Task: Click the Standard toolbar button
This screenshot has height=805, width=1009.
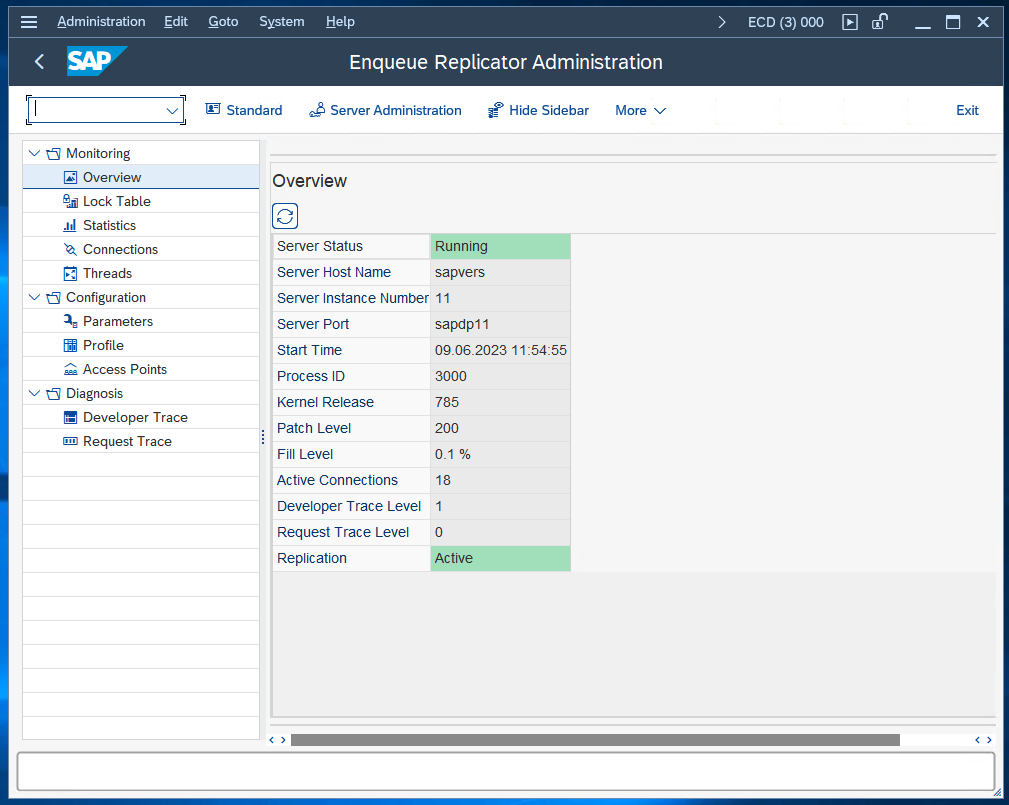Action: coord(244,111)
